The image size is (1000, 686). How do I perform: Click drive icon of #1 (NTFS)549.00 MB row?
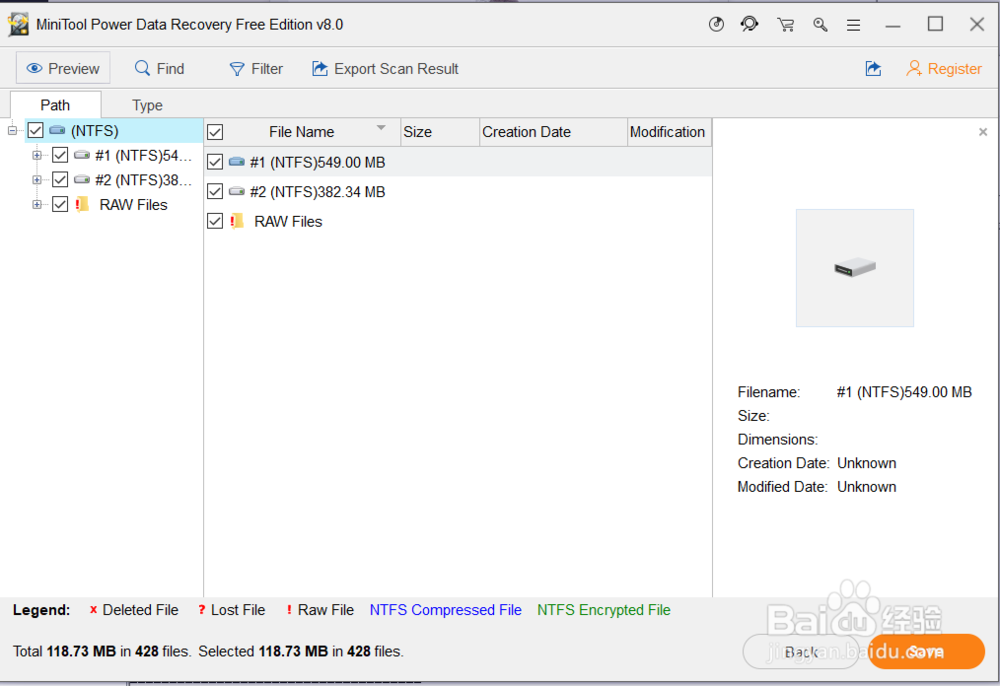click(237, 162)
